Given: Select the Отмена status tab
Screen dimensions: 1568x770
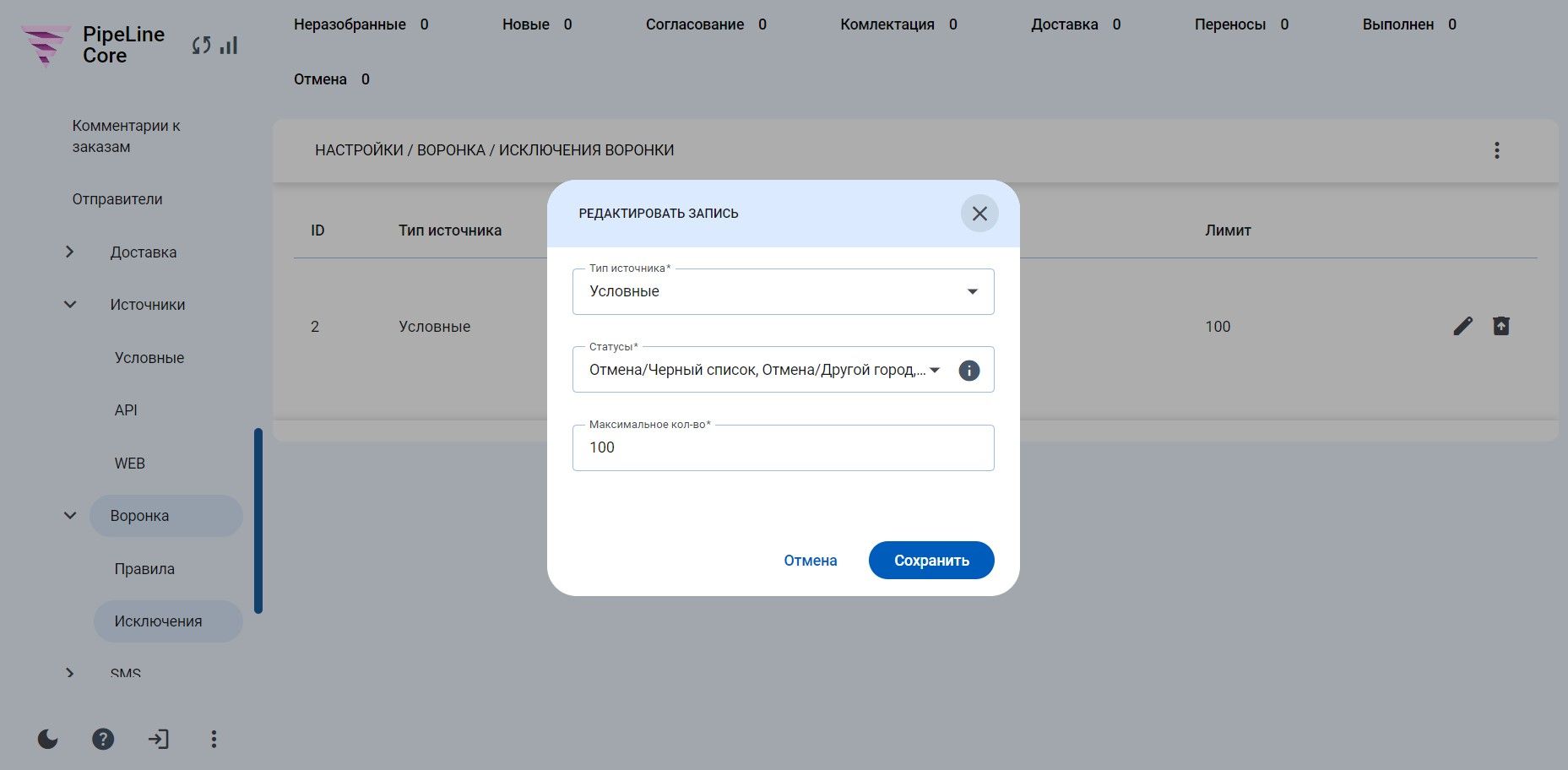Looking at the screenshot, I should tap(332, 79).
